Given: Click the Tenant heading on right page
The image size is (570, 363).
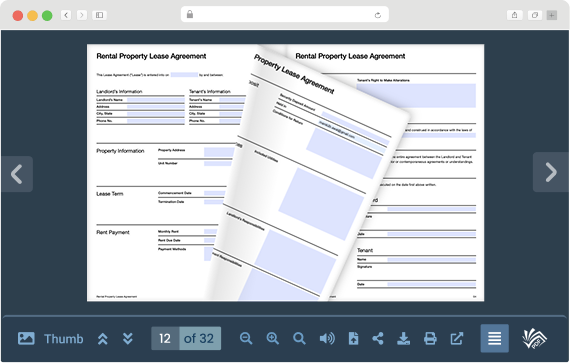Looking at the screenshot, I should (x=365, y=250).
